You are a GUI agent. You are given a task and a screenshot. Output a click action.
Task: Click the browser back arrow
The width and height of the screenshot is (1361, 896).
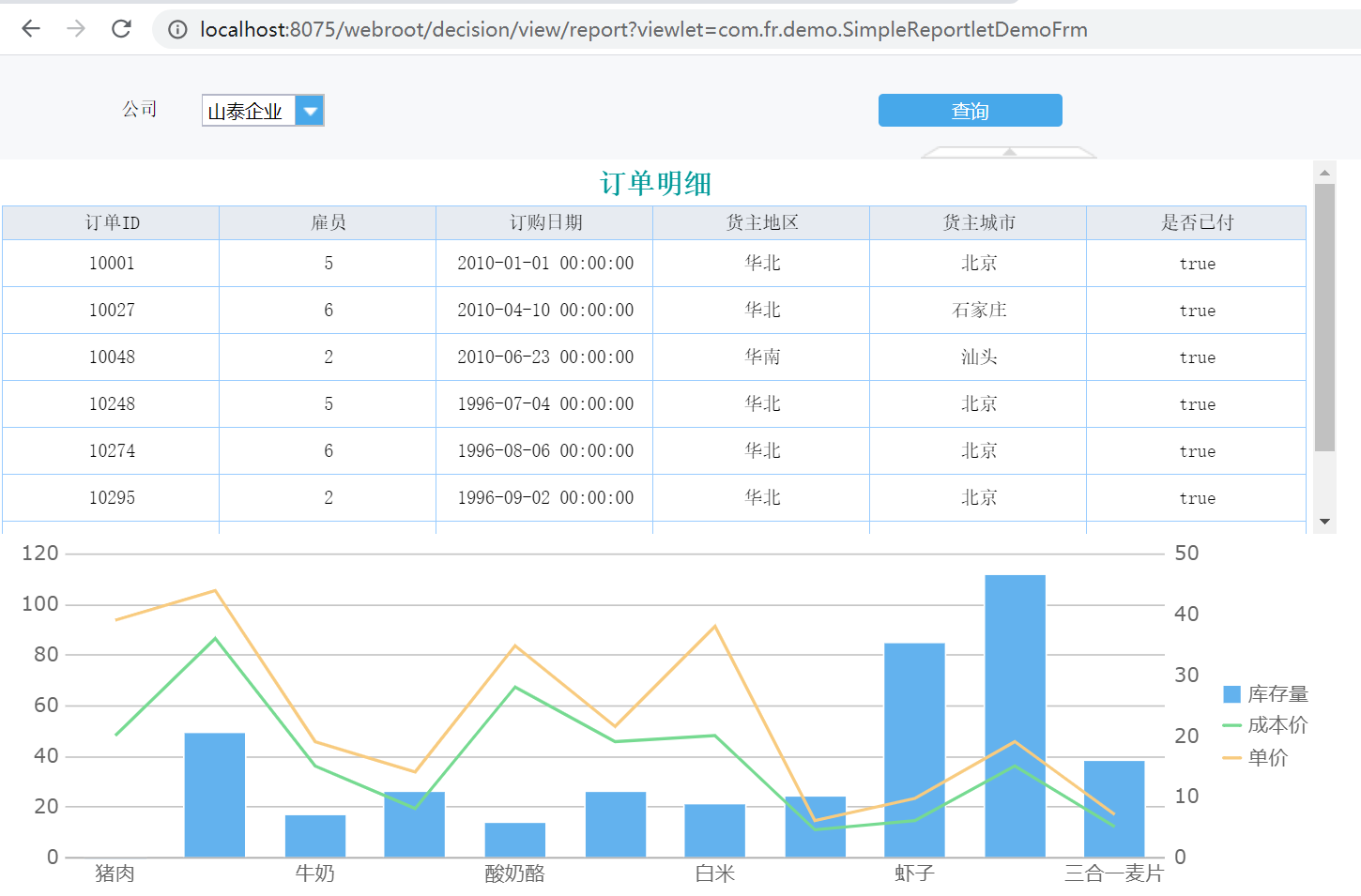point(31,29)
